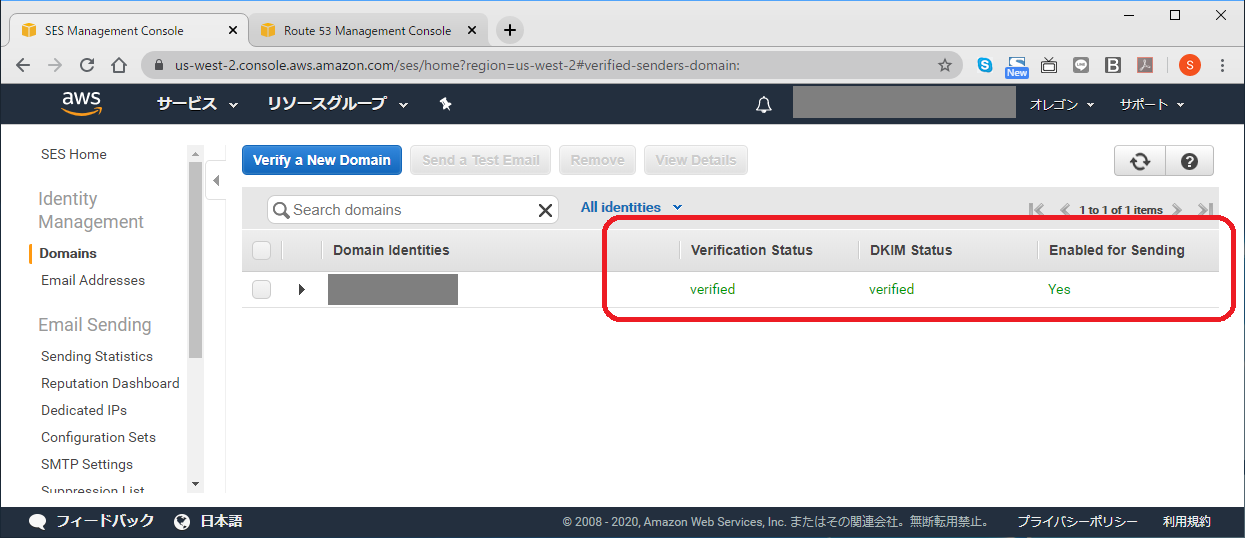
Task: Click the browser back arrow
Action: pos(24,65)
